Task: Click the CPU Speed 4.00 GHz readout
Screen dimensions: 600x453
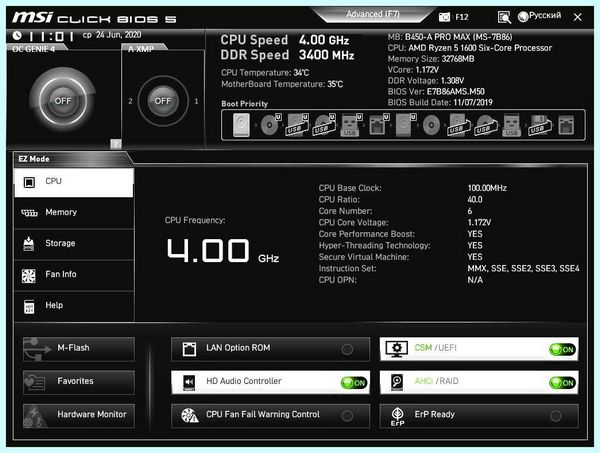Action: 285,40
